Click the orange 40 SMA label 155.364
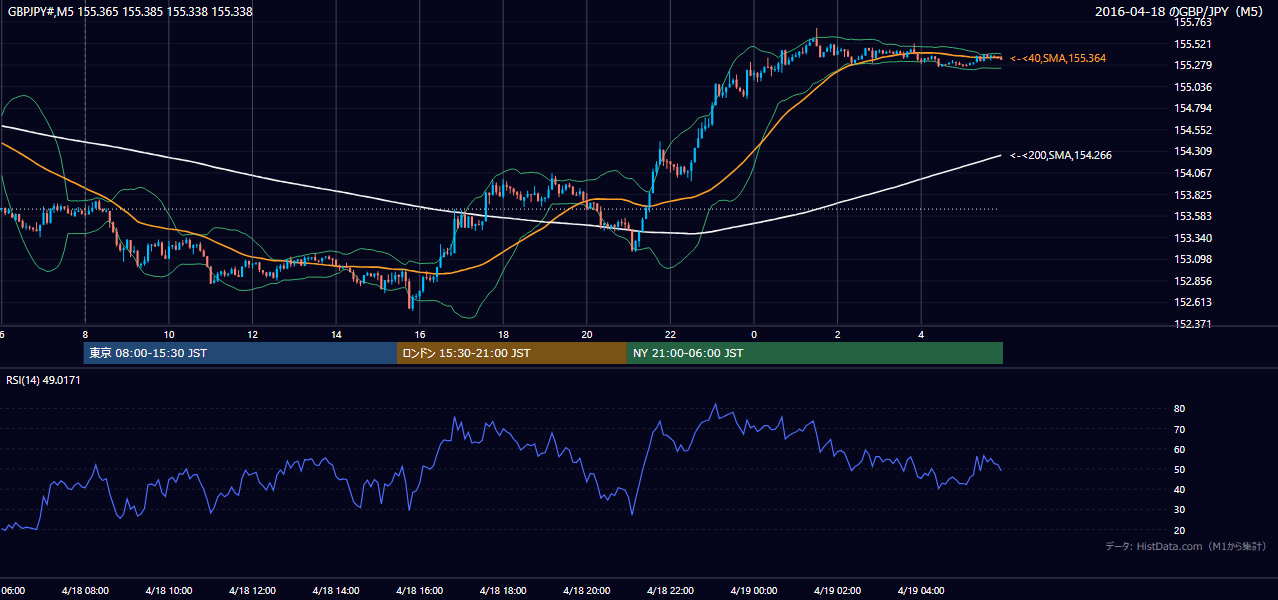1278x600 pixels. 1058,59
